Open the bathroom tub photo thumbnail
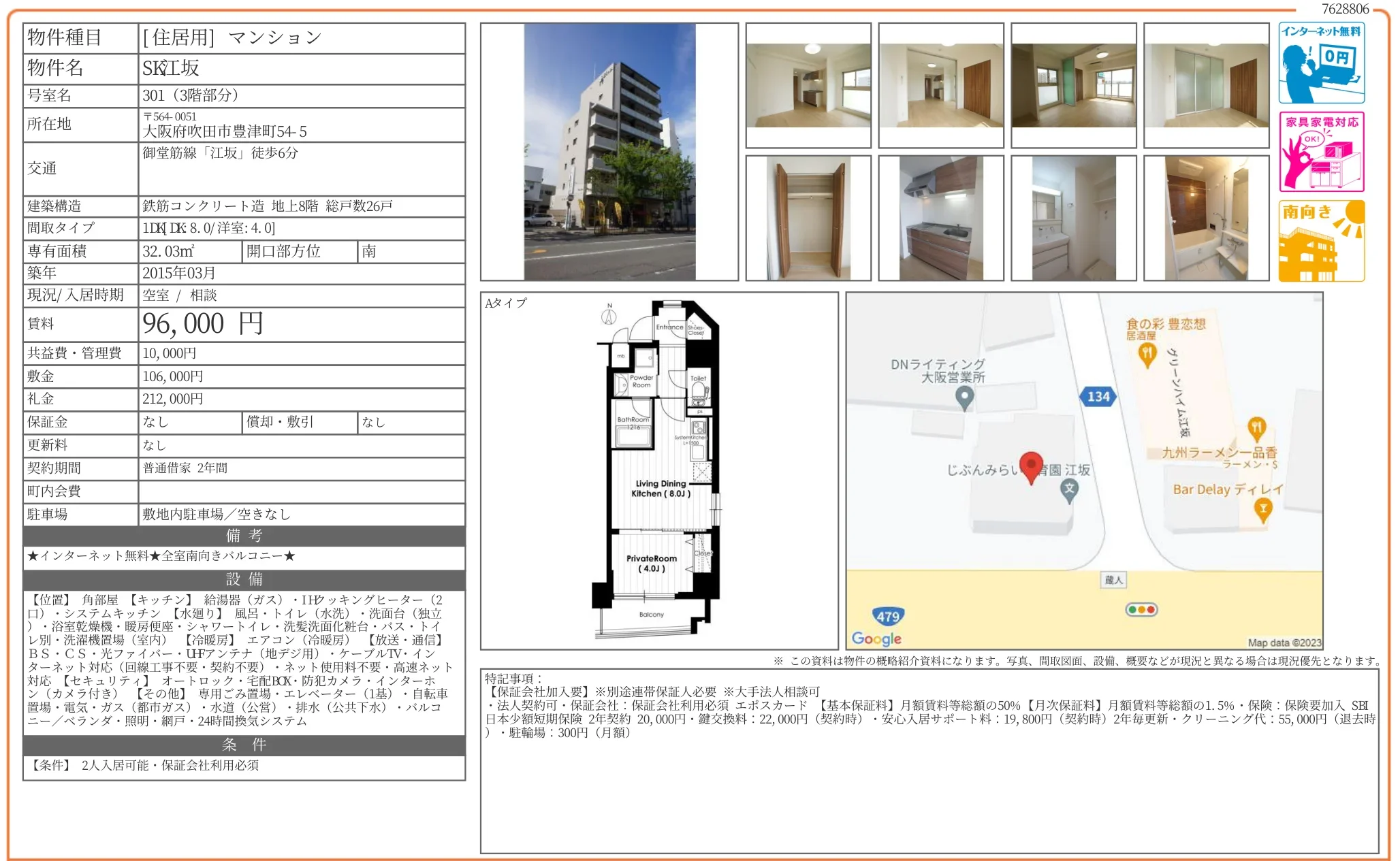Image resolution: width=1400 pixels, height=861 pixels. click(1206, 218)
